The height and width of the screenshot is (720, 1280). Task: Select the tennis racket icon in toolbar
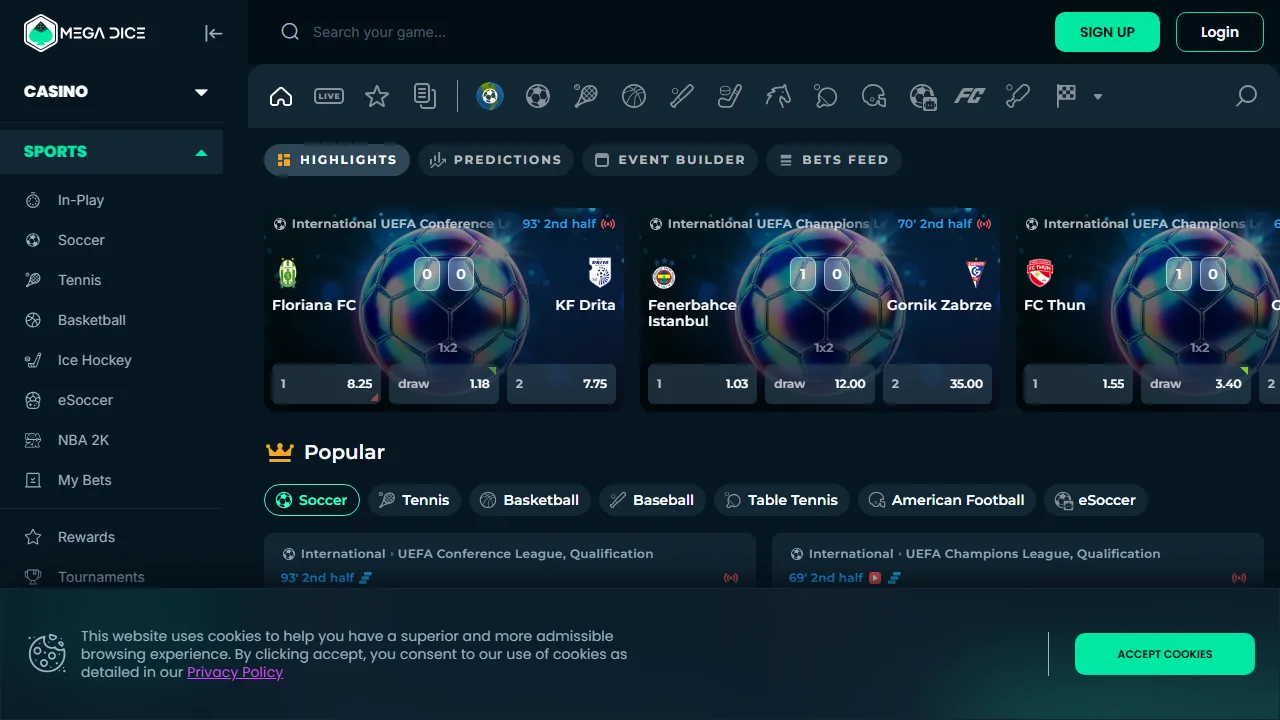(x=586, y=96)
